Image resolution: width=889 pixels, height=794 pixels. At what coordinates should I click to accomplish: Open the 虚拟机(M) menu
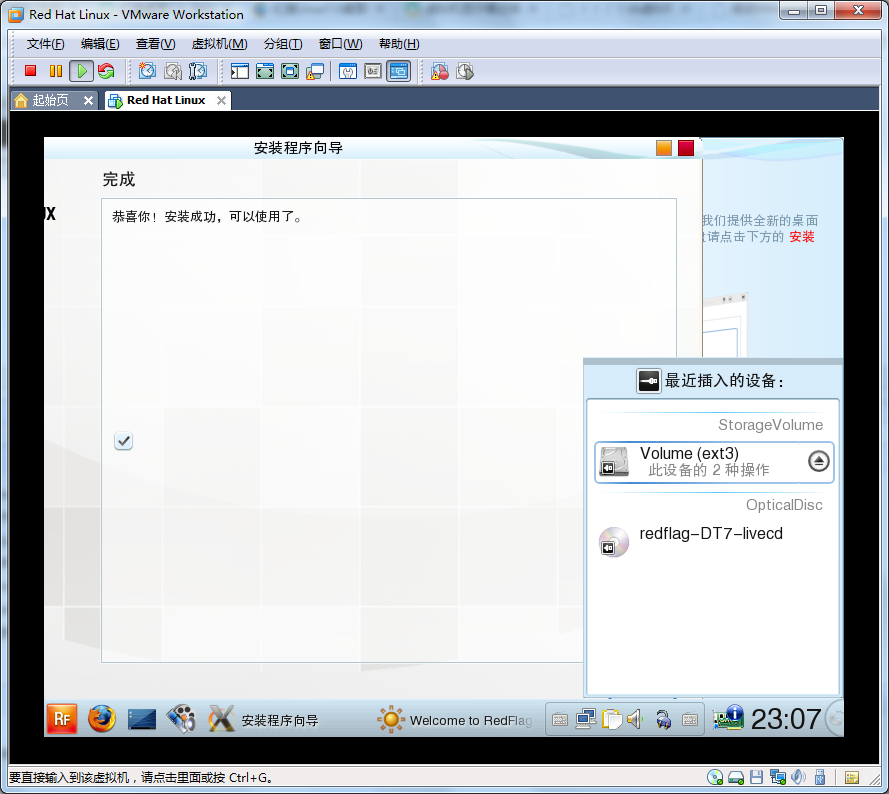click(x=219, y=44)
